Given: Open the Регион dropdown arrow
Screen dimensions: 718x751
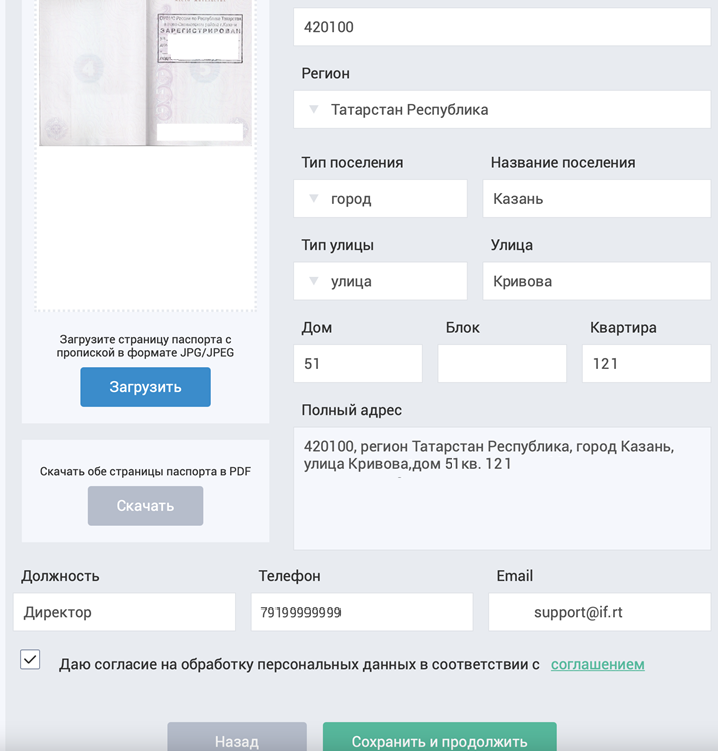Looking at the screenshot, I should tap(314, 110).
